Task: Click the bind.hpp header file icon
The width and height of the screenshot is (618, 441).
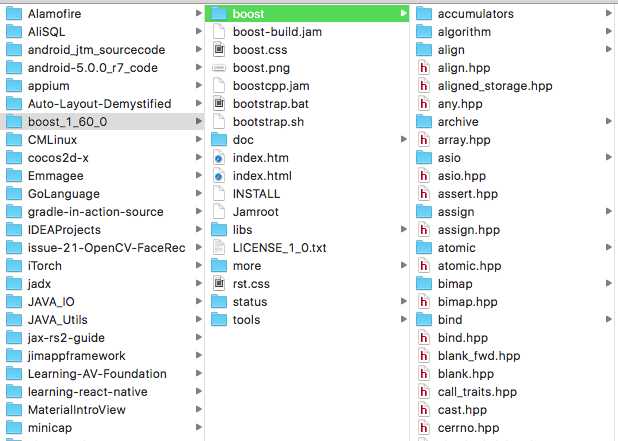Action: click(x=424, y=337)
